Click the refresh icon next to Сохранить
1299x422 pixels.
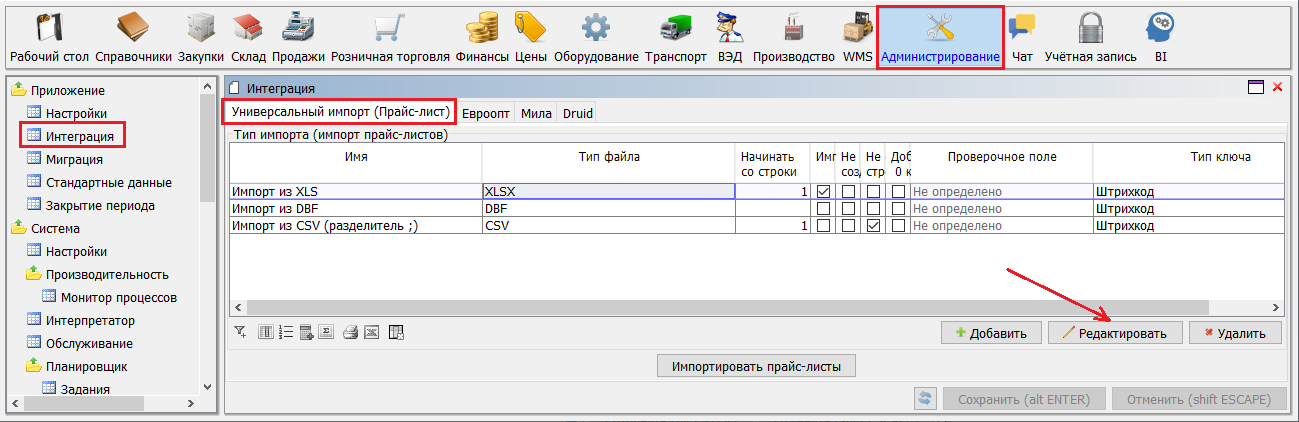point(925,399)
